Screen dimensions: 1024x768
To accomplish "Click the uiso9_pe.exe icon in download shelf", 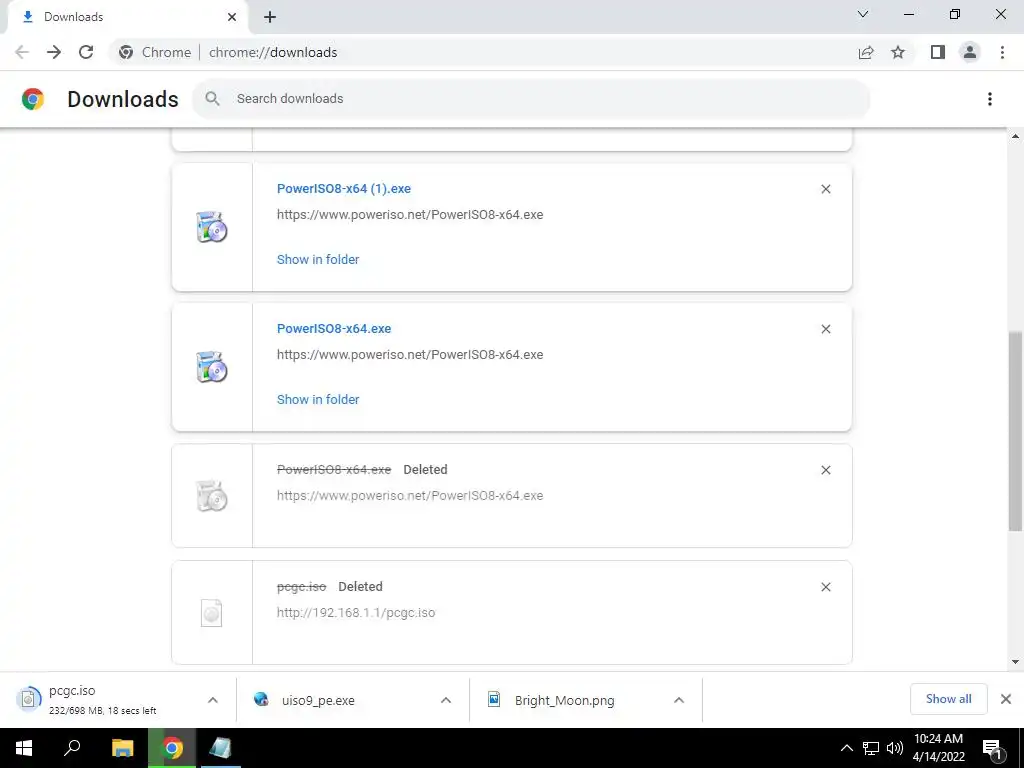I will click(261, 699).
